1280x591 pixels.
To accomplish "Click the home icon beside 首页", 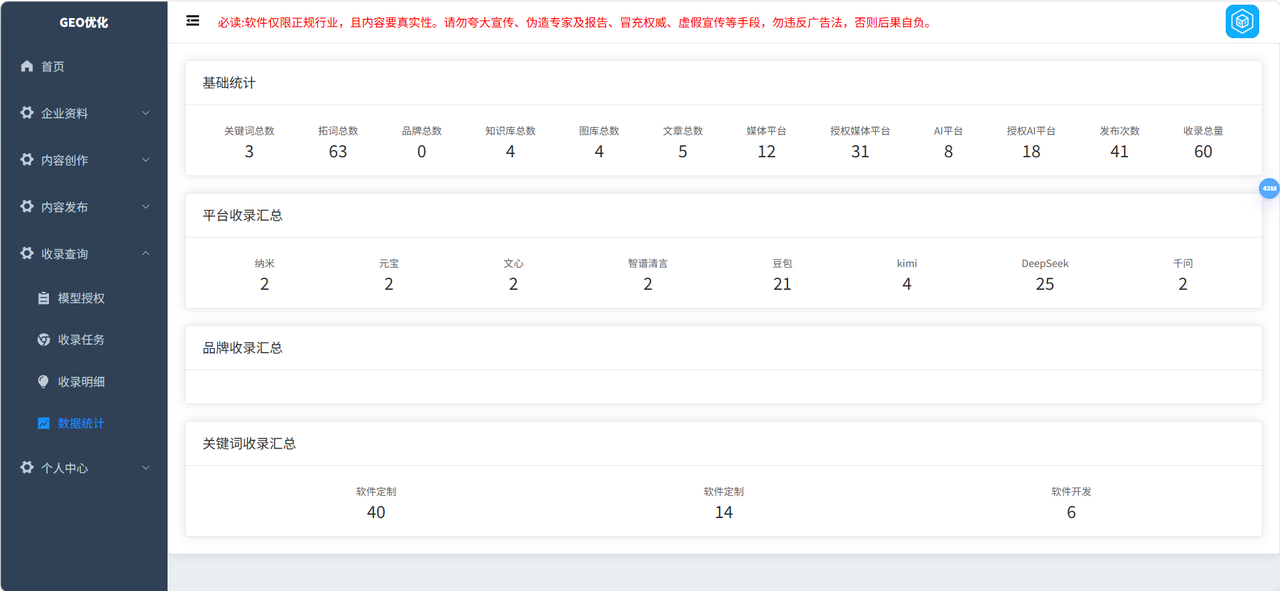I will 27,66.
